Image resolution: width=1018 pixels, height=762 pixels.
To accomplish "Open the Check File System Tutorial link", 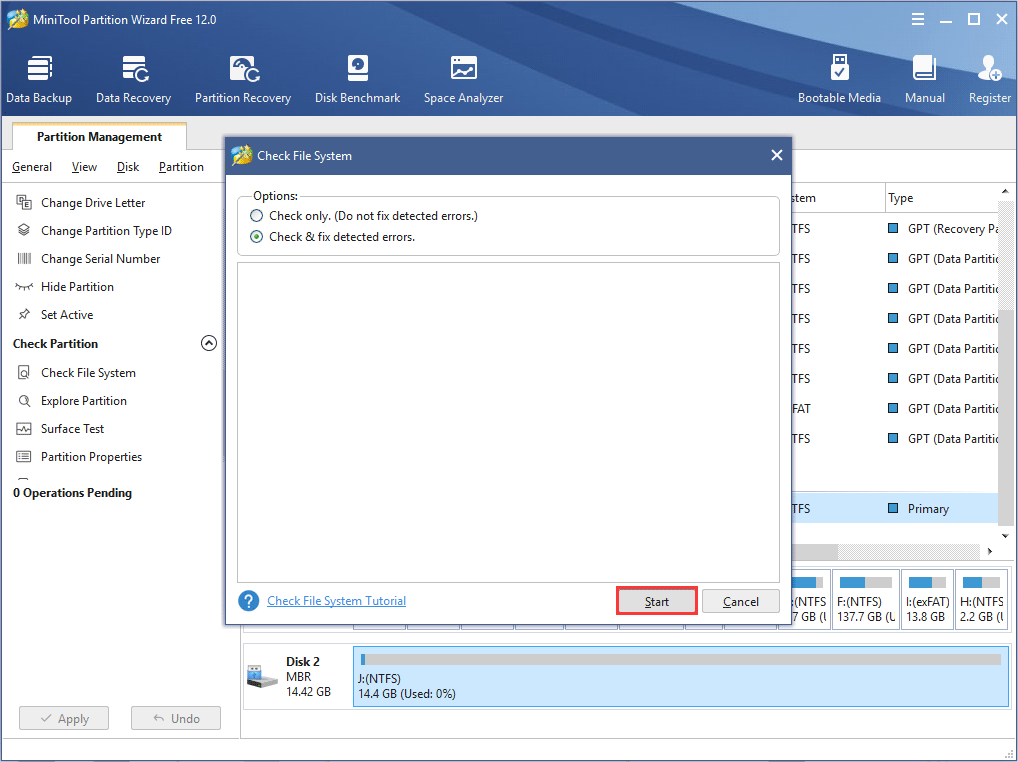I will [x=336, y=601].
